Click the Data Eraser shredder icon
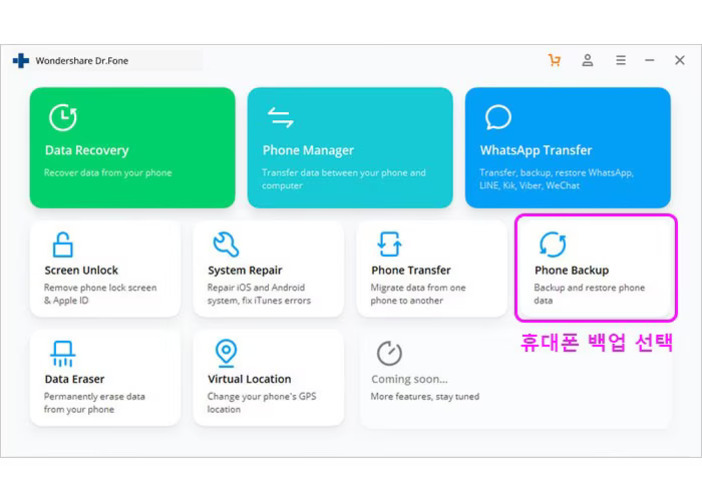702x501 pixels. point(63,354)
